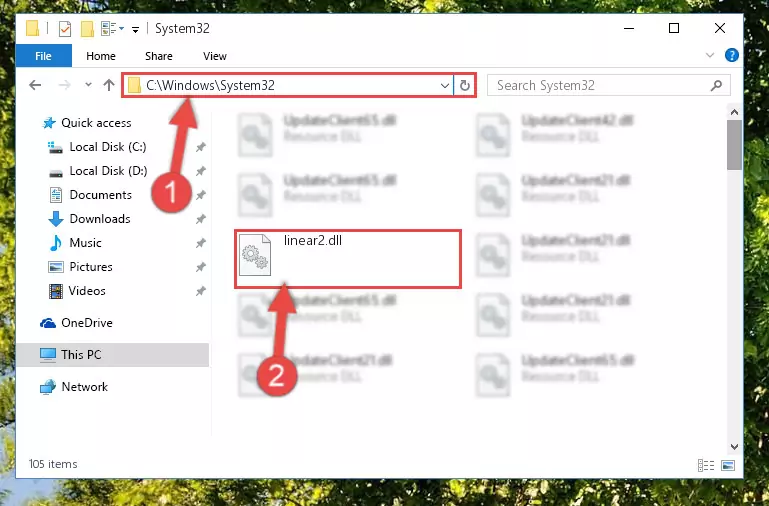Click the pin icon beside Pictures

click(201, 267)
